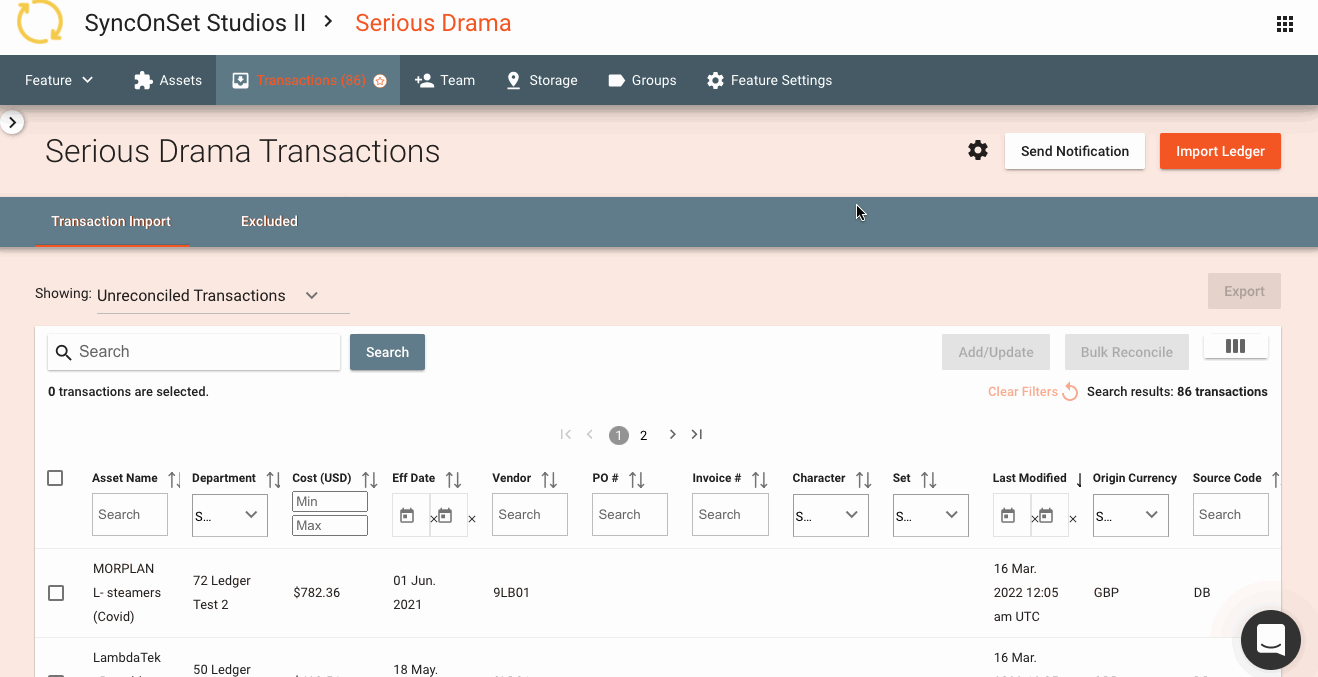Screen dimensions: 1318x677
Task: Click the Bulk Reconcile button
Action: (1126, 352)
